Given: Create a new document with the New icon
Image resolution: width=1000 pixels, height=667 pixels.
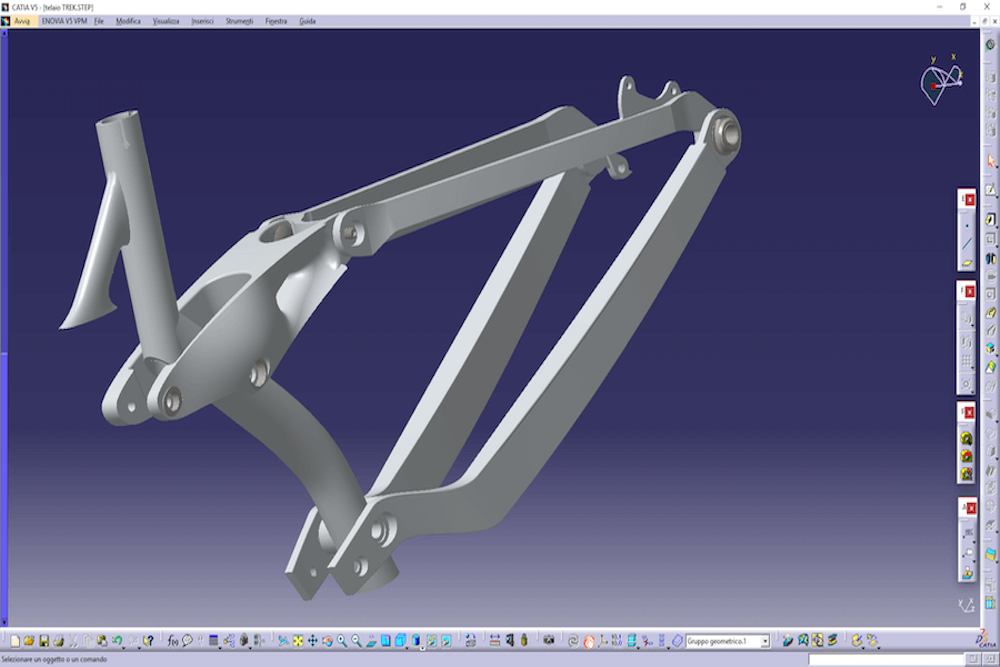Looking at the screenshot, I should click(15, 641).
